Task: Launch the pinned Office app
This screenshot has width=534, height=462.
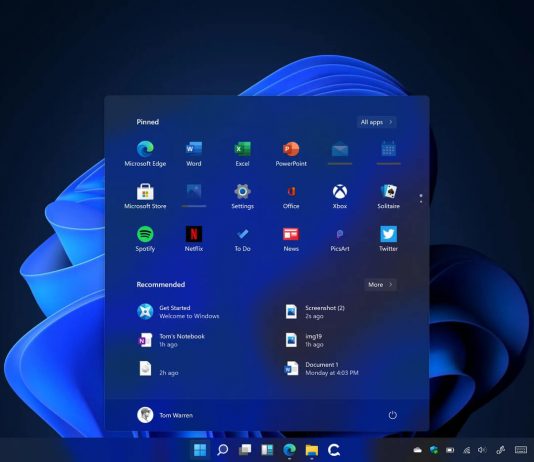Action: coord(291,196)
